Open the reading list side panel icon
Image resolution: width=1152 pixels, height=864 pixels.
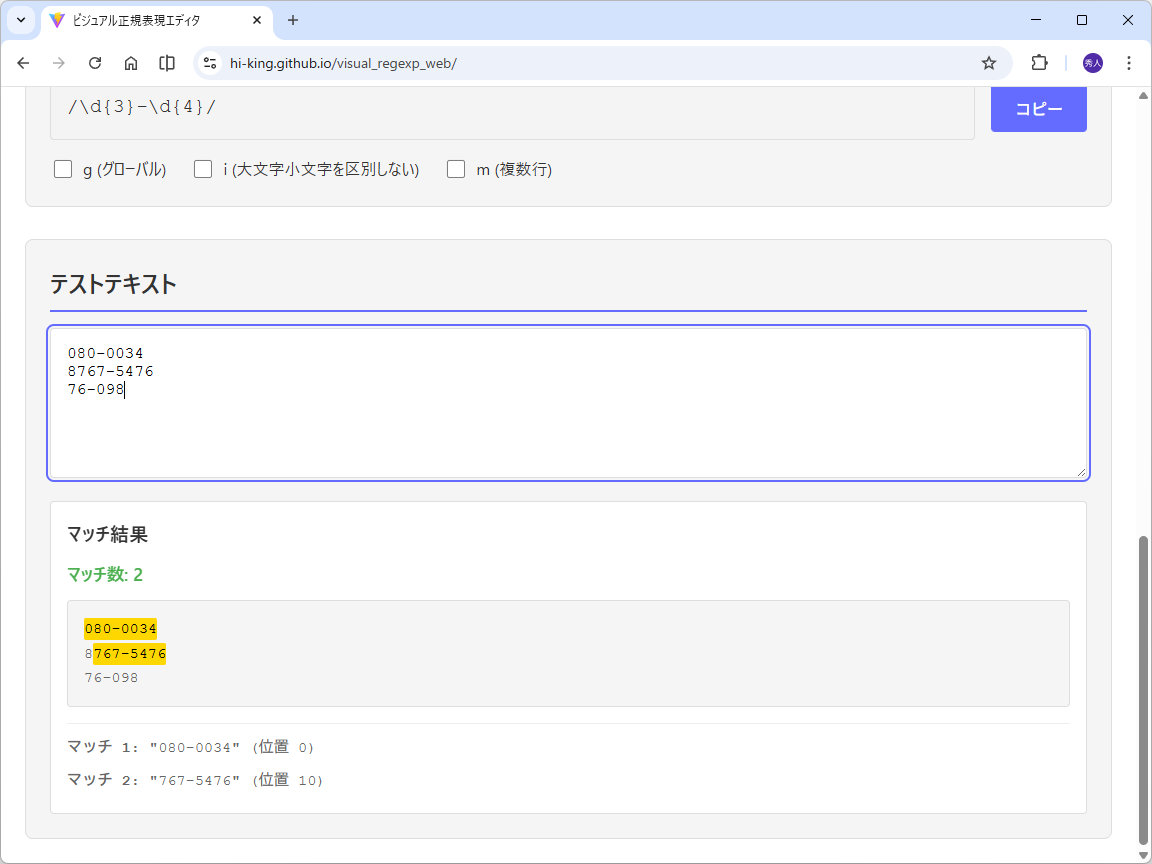click(166, 62)
